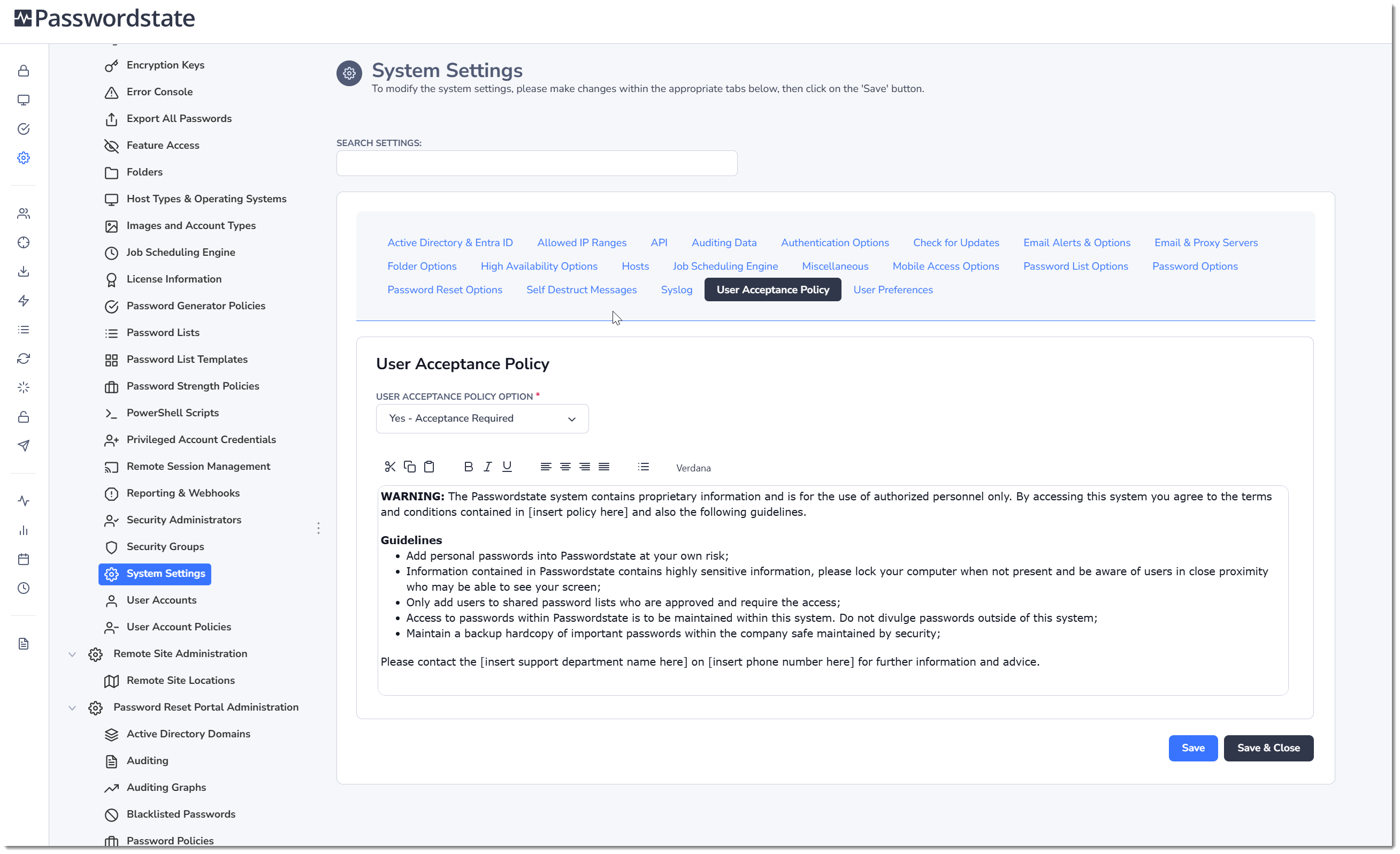Switch to the Syslog tab
The image size is (1400, 854).
tap(676, 290)
